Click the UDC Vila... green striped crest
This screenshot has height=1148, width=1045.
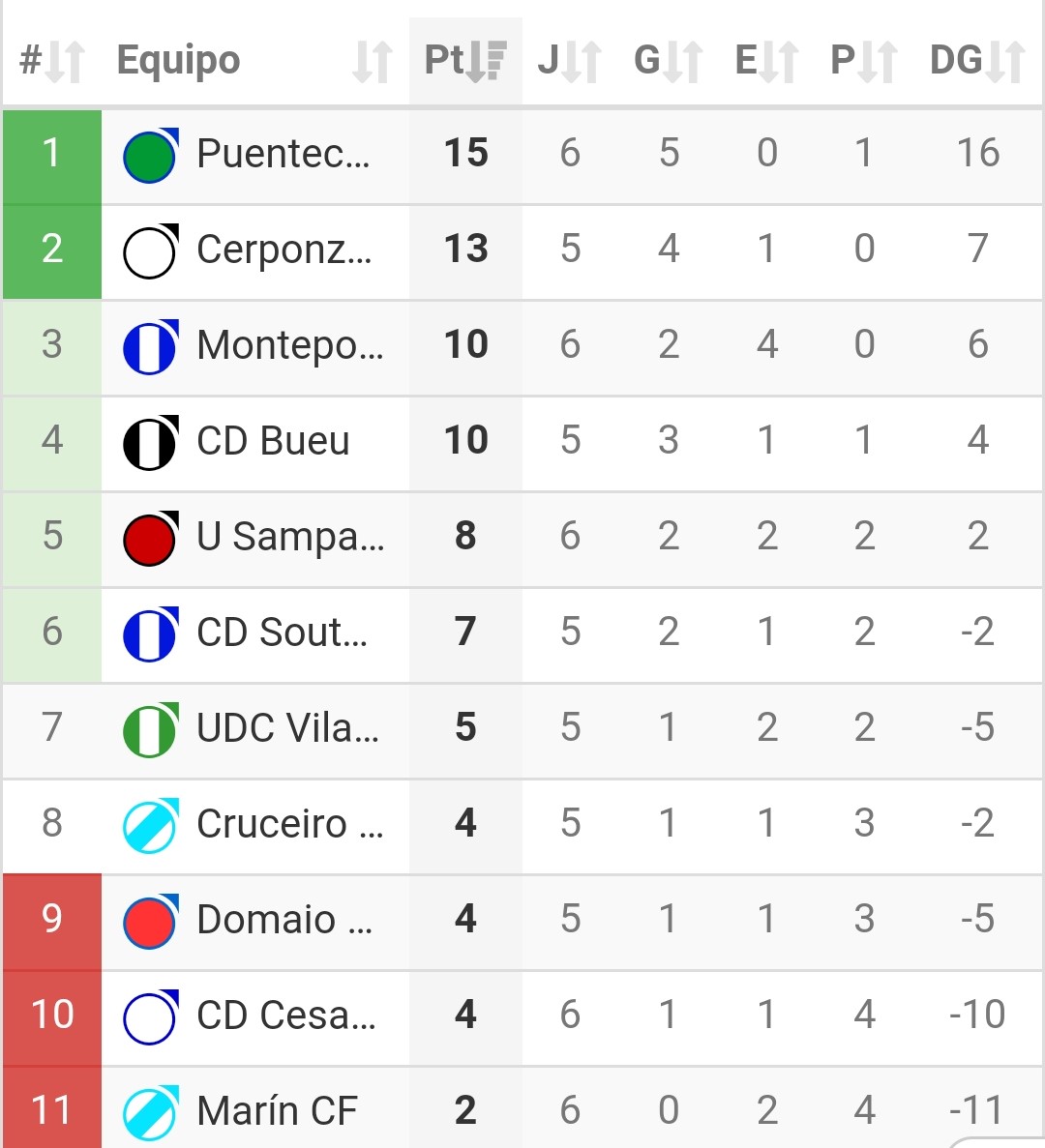(150, 730)
